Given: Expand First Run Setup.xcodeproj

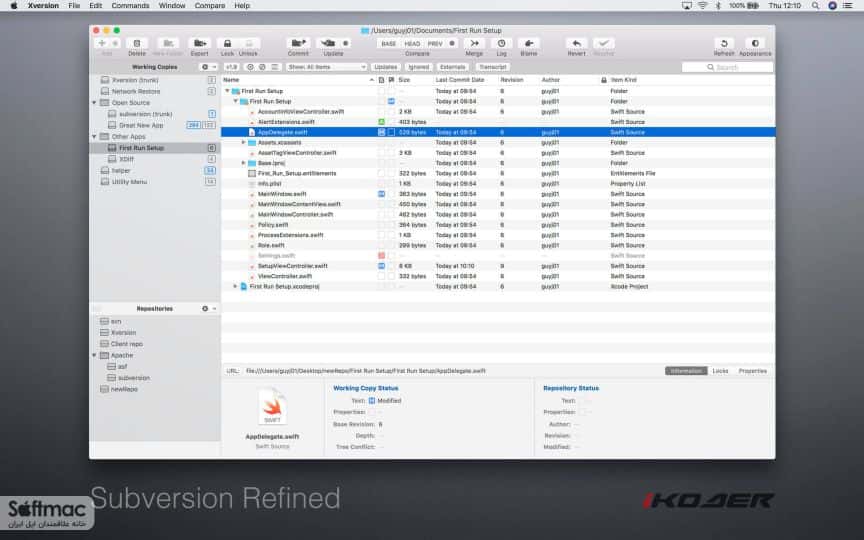Looking at the screenshot, I should click(235, 287).
